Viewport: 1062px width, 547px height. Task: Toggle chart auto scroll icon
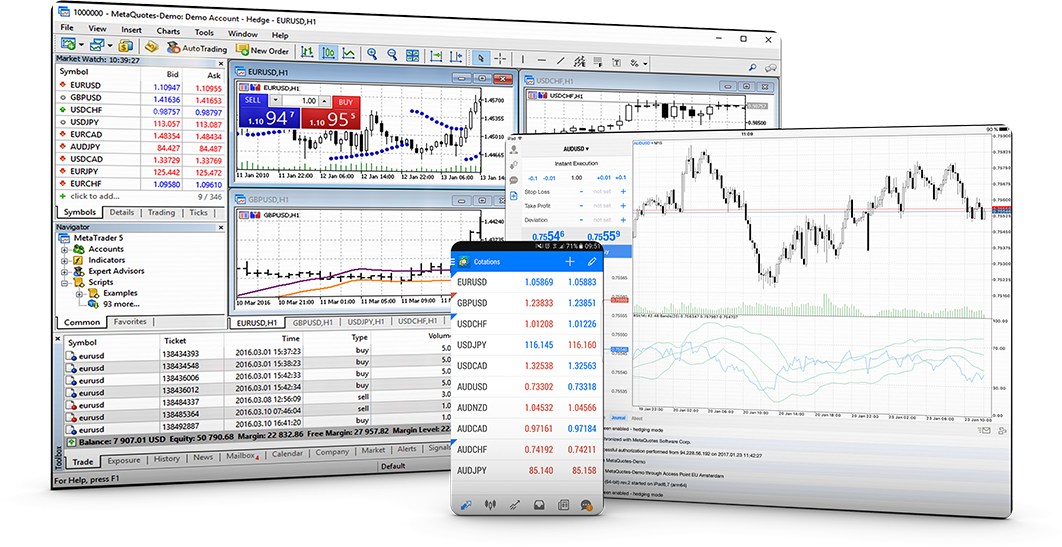[x=436, y=56]
